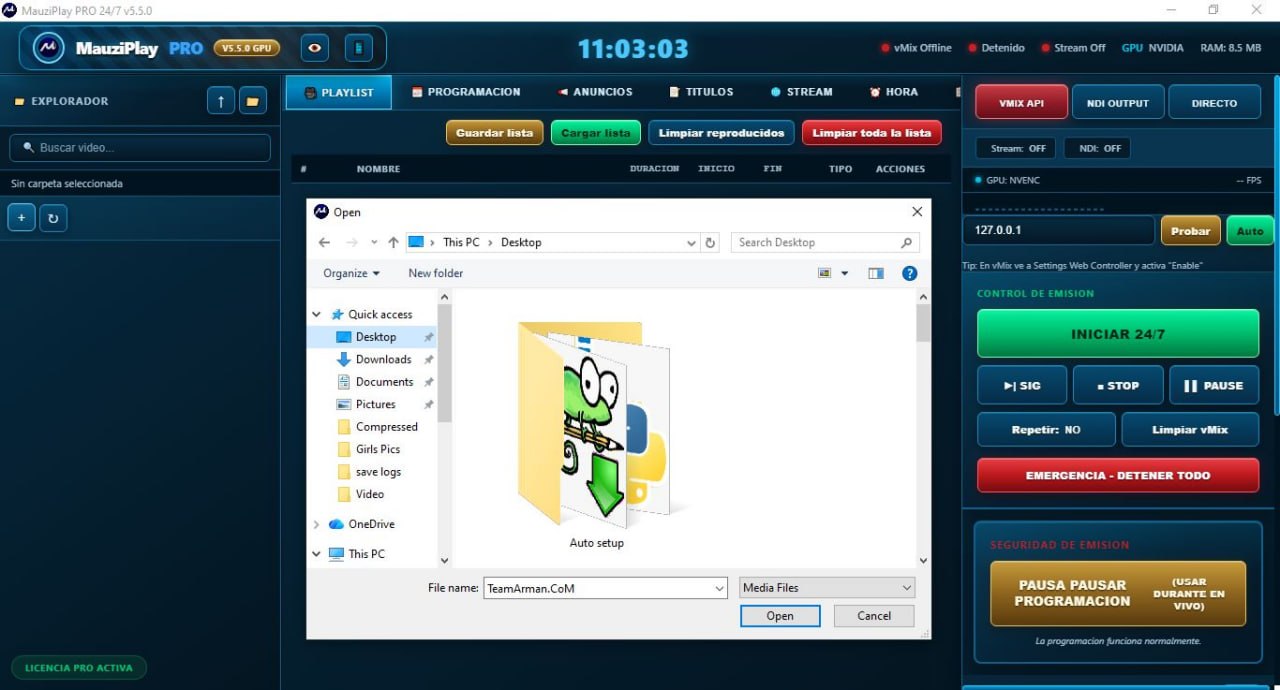Select the DIRECTO mode button

[1214, 103]
